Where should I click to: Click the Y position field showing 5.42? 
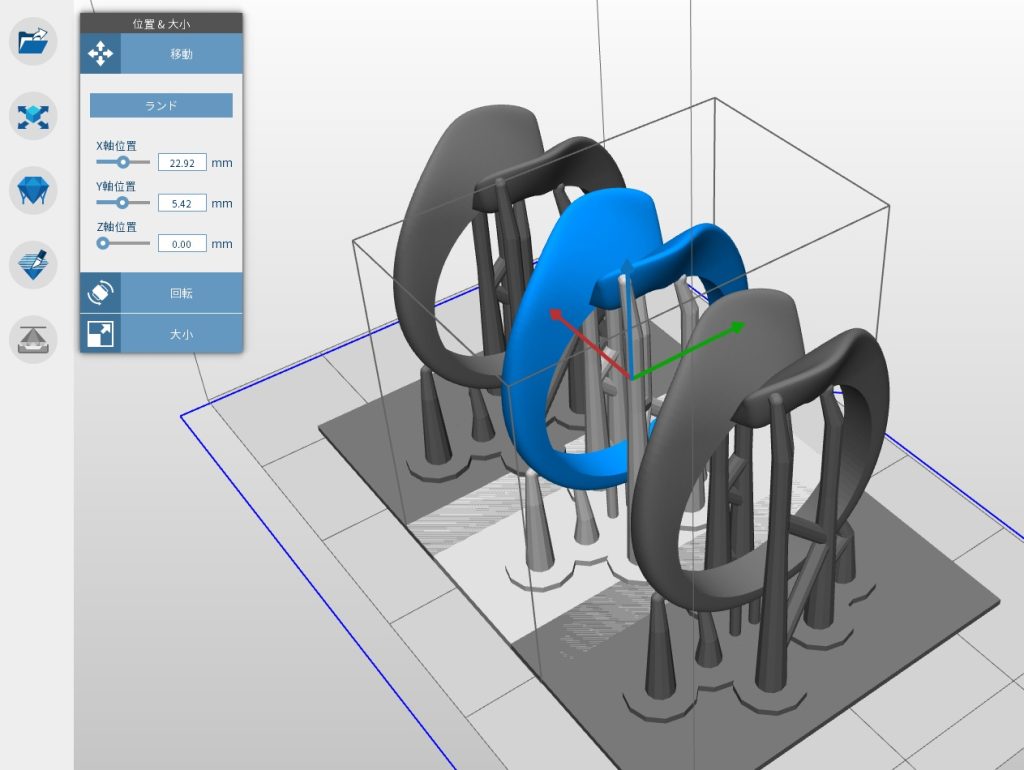182,202
